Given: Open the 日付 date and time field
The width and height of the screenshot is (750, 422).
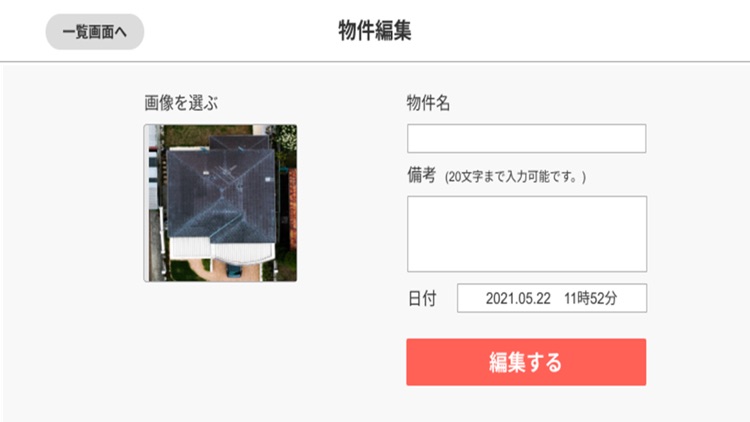Looking at the screenshot, I should (552, 298).
